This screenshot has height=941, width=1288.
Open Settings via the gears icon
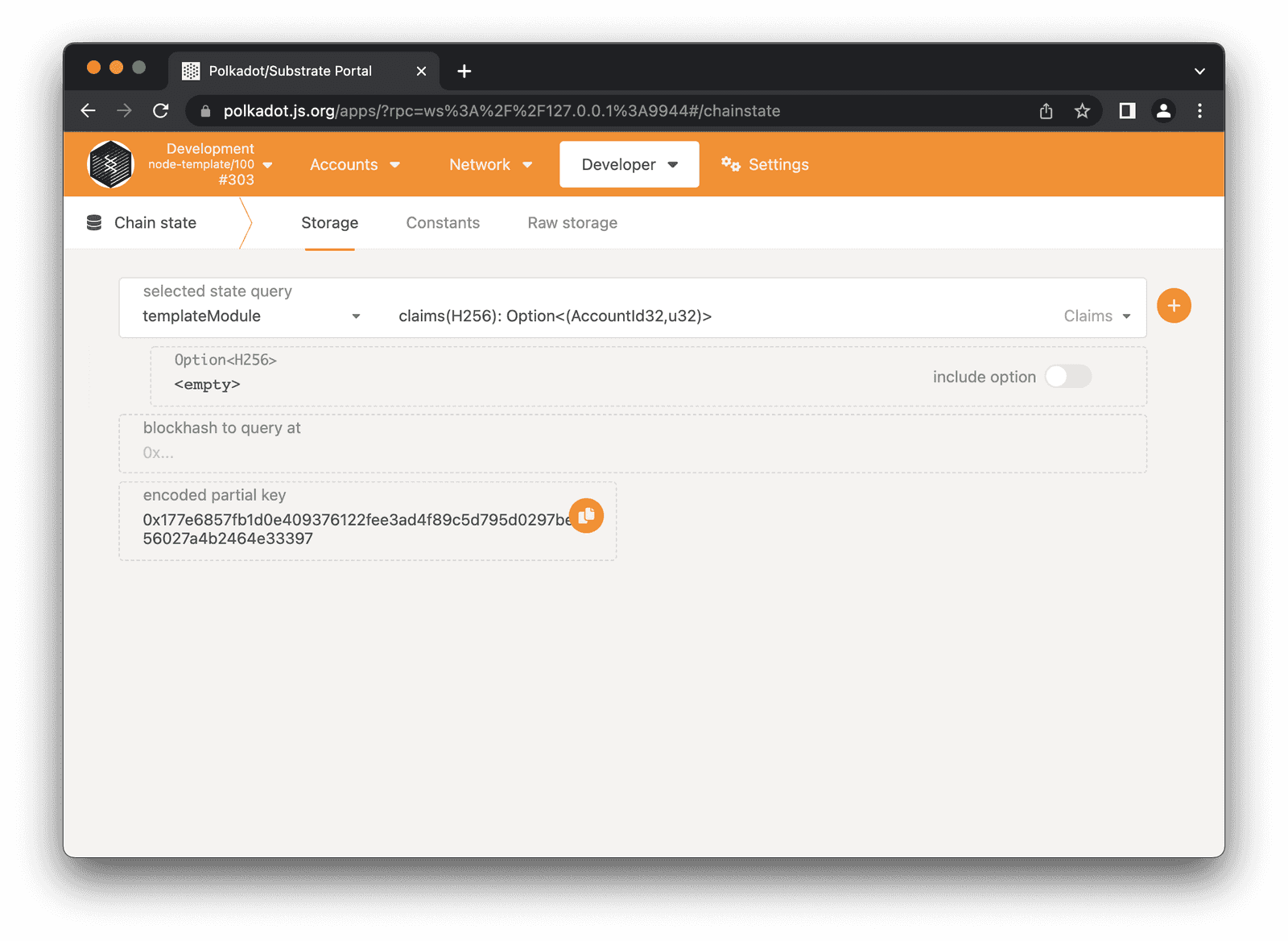(x=731, y=164)
